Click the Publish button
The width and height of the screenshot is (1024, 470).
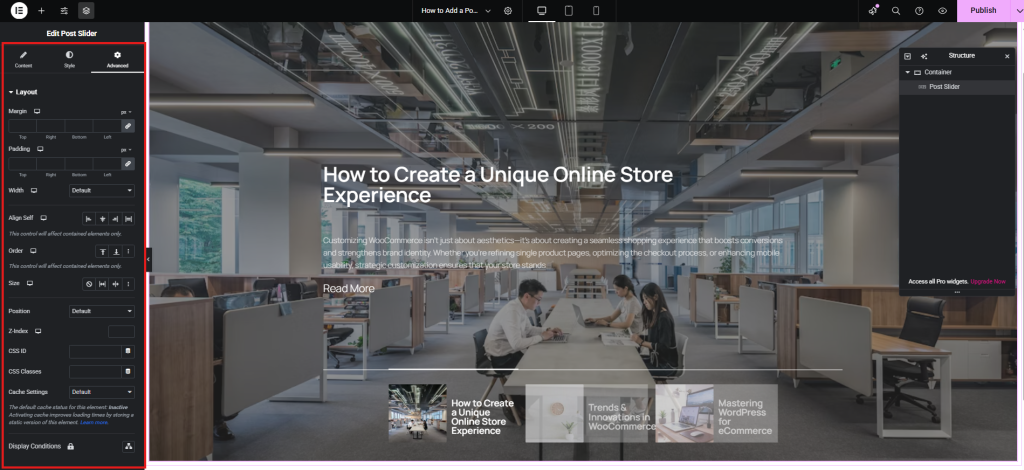pos(983,10)
